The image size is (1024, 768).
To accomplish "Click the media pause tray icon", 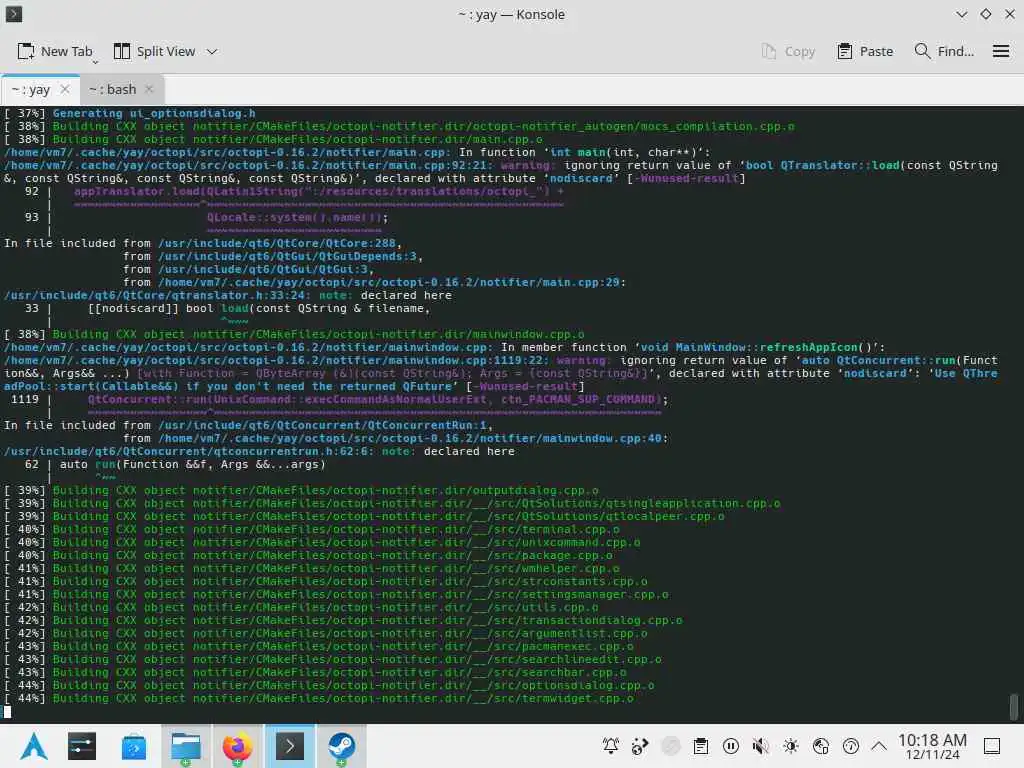I will point(731,746).
